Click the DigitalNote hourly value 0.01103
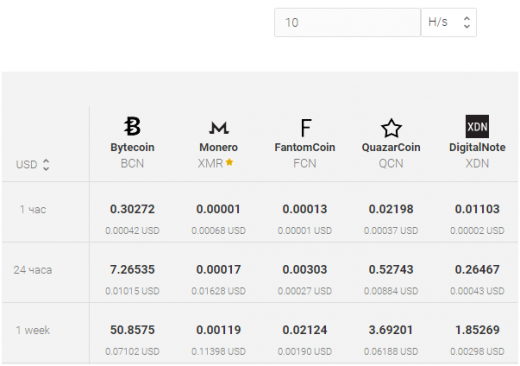 [x=477, y=209]
